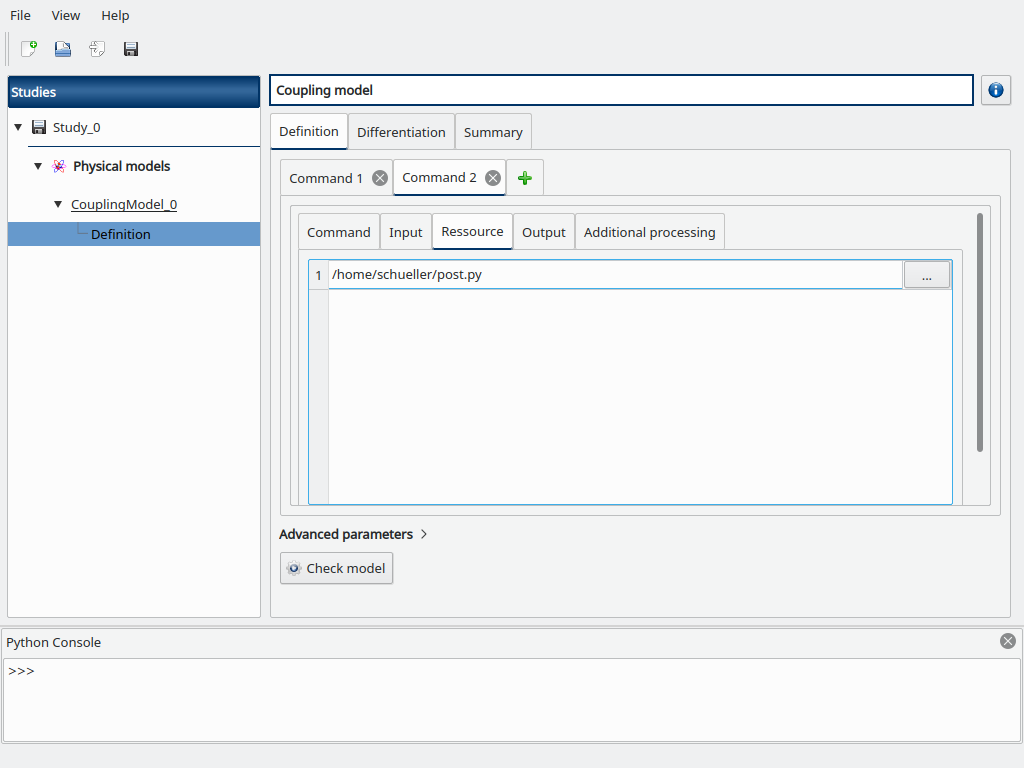This screenshot has width=1024, height=768.
Task: Collapse the Physical models tree node
Action: click(38, 166)
